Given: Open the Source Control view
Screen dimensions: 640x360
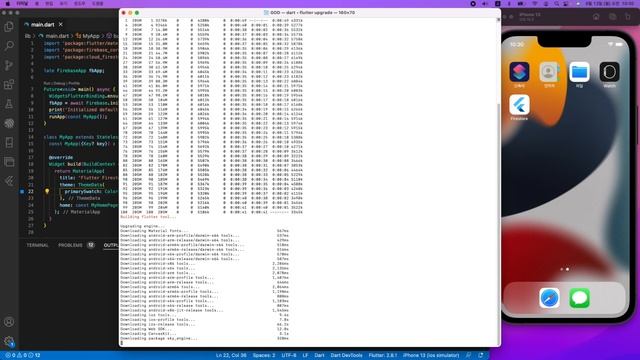Looking at the screenshot, I should (9, 65).
